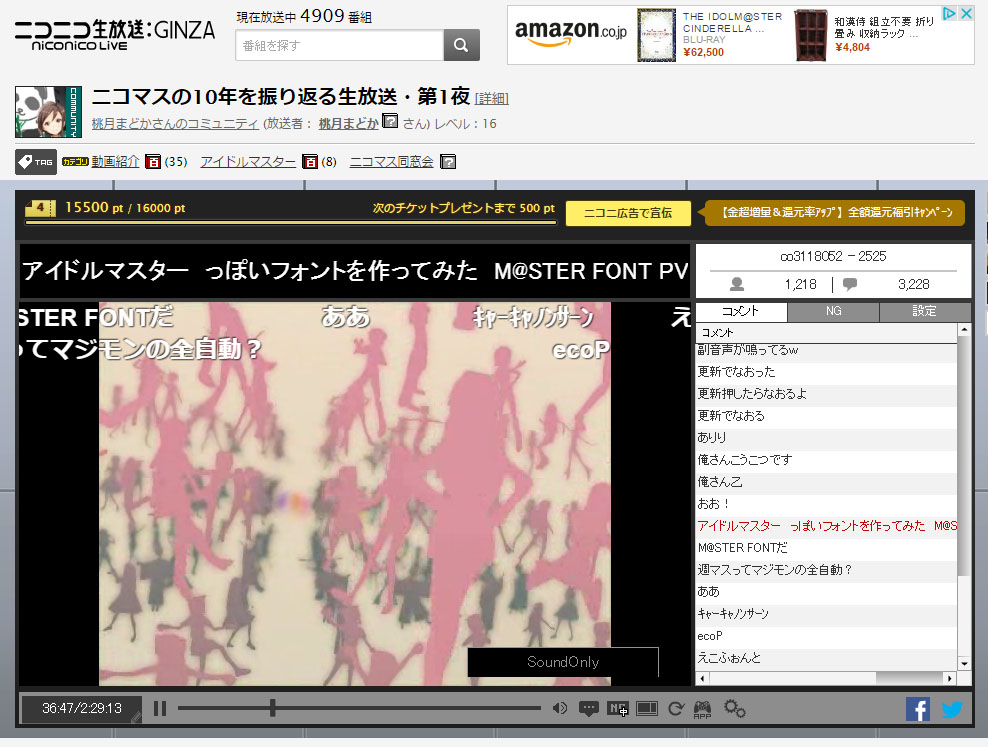Pause the broadcast playback
Image resolution: width=988 pixels, height=747 pixels.
click(160, 709)
